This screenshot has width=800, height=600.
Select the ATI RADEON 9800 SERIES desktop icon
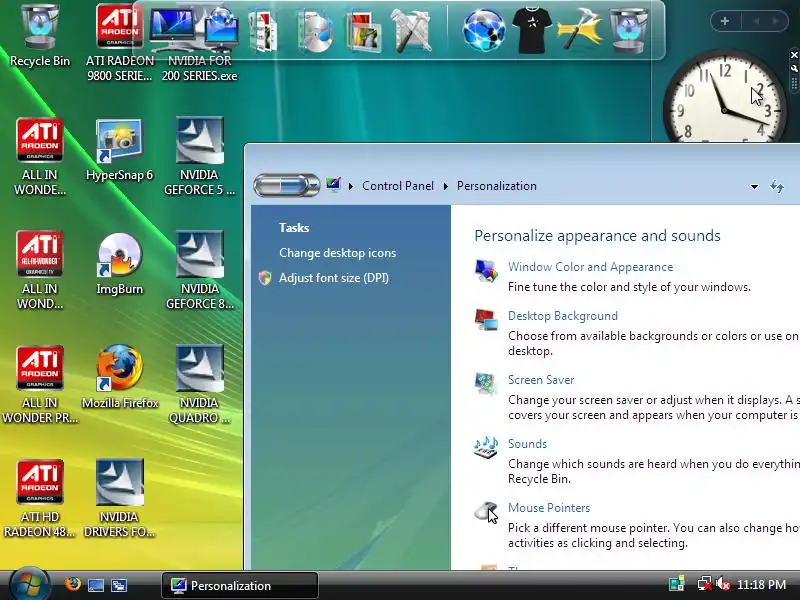click(119, 41)
